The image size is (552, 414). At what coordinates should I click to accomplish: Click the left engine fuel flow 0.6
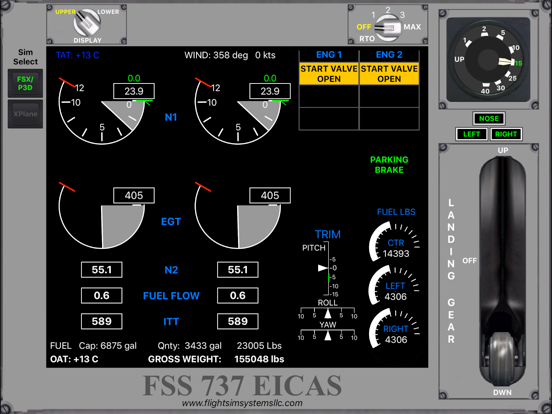102,295
